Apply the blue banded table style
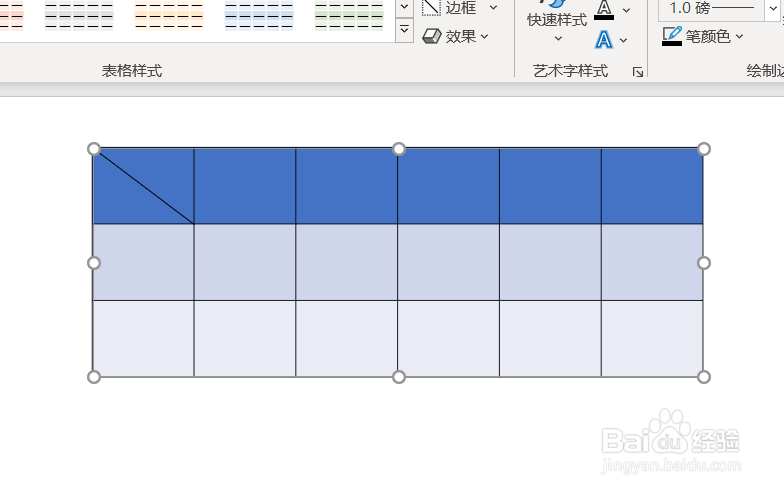The image size is (784, 493). 259,15
